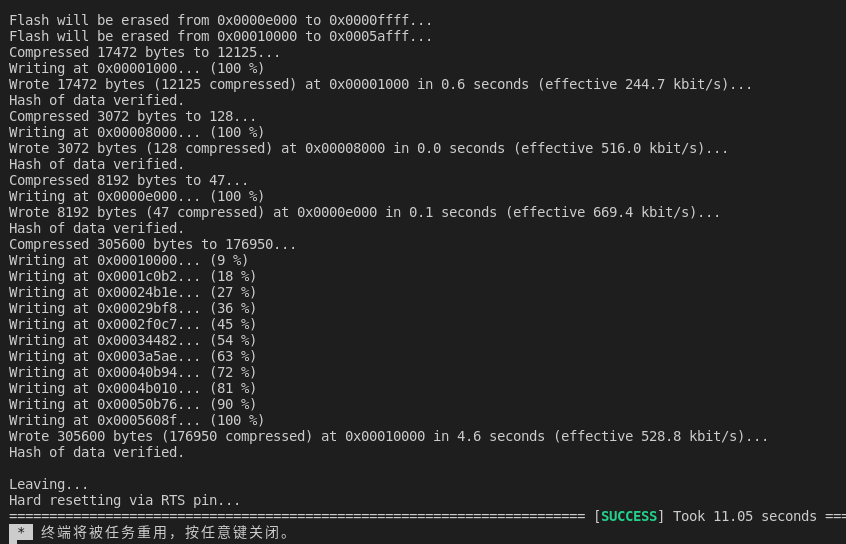The height and width of the screenshot is (544, 846).
Task: Click the 'Leaving...' output line
Action: pos(49,484)
